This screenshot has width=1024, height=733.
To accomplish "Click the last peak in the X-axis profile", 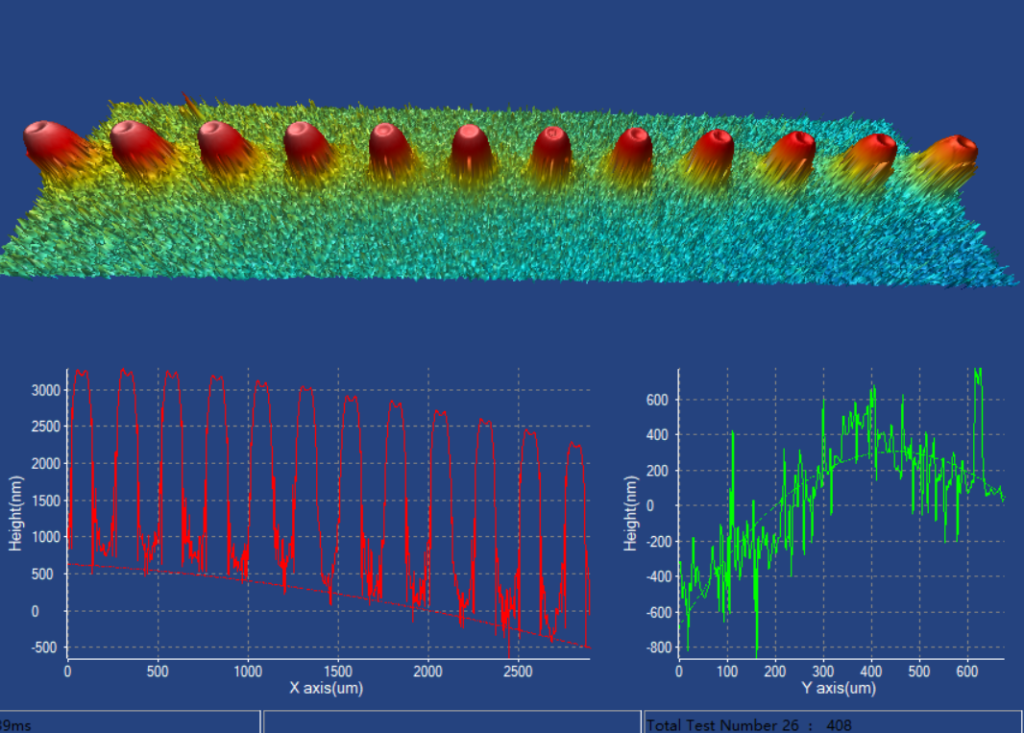I will (575, 445).
